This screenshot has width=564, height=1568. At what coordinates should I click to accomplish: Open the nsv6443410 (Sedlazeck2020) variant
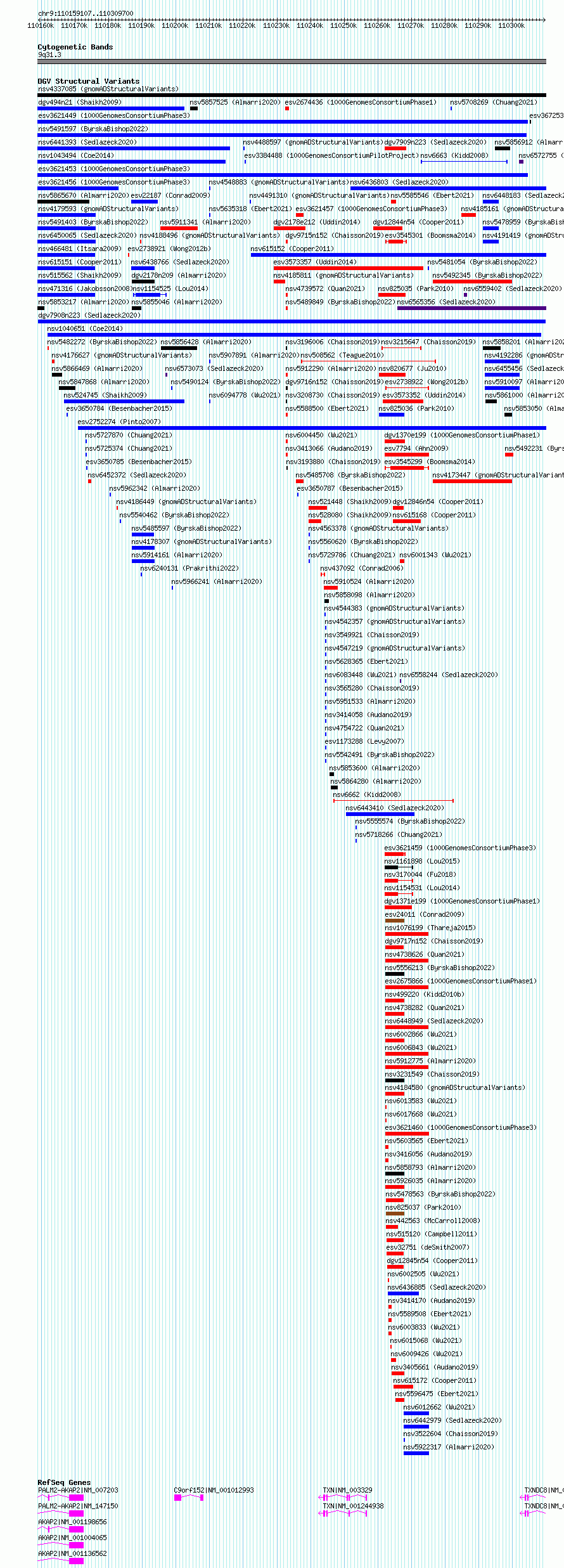(x=395, y=808)
